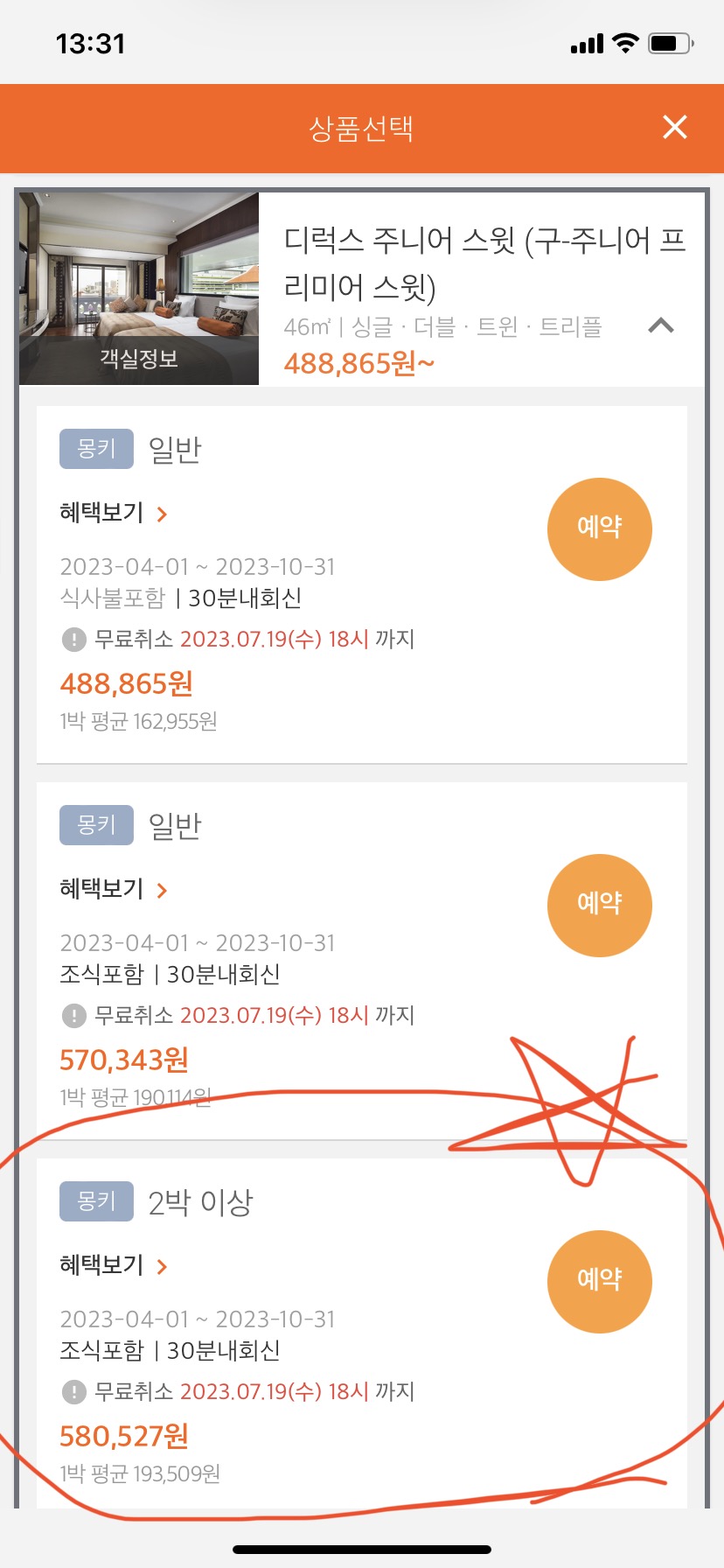The height and width of the screenshot is (1568, 724).
Task: Collapse the 디럭스 주니어 스윗 room section
Action: [x=661, y=325]
